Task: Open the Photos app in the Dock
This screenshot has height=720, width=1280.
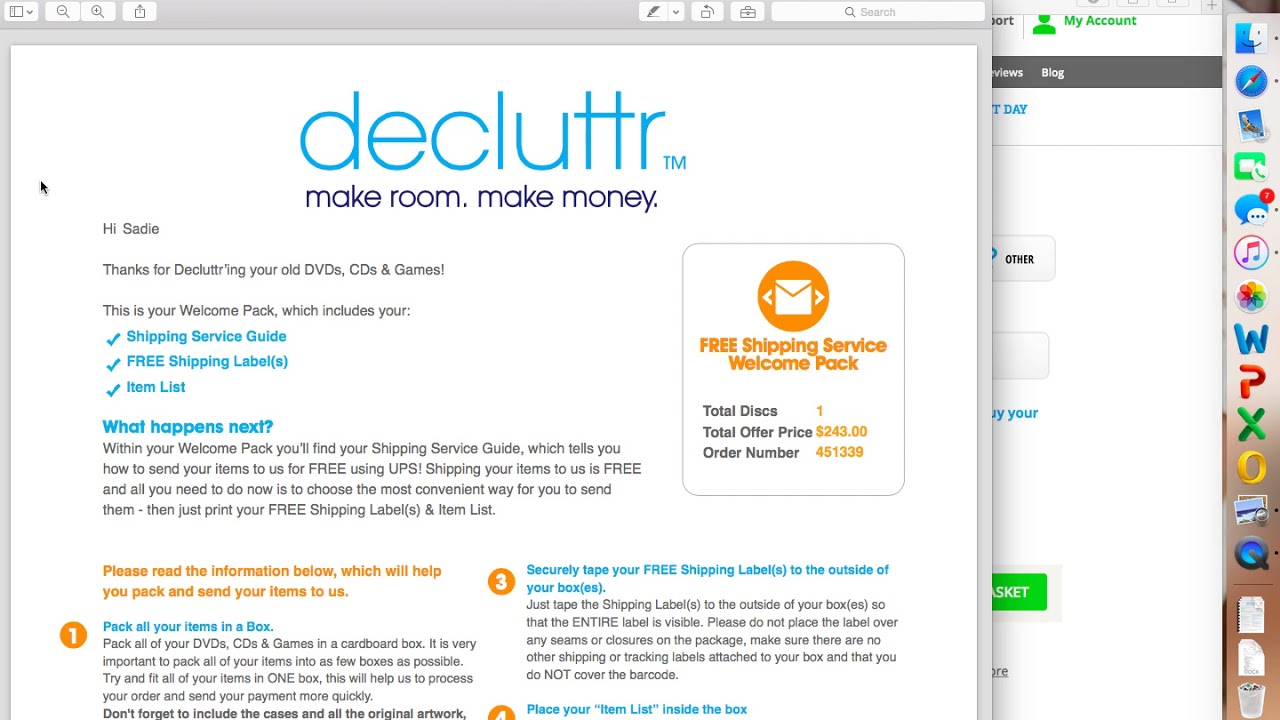Action: 1251,296
